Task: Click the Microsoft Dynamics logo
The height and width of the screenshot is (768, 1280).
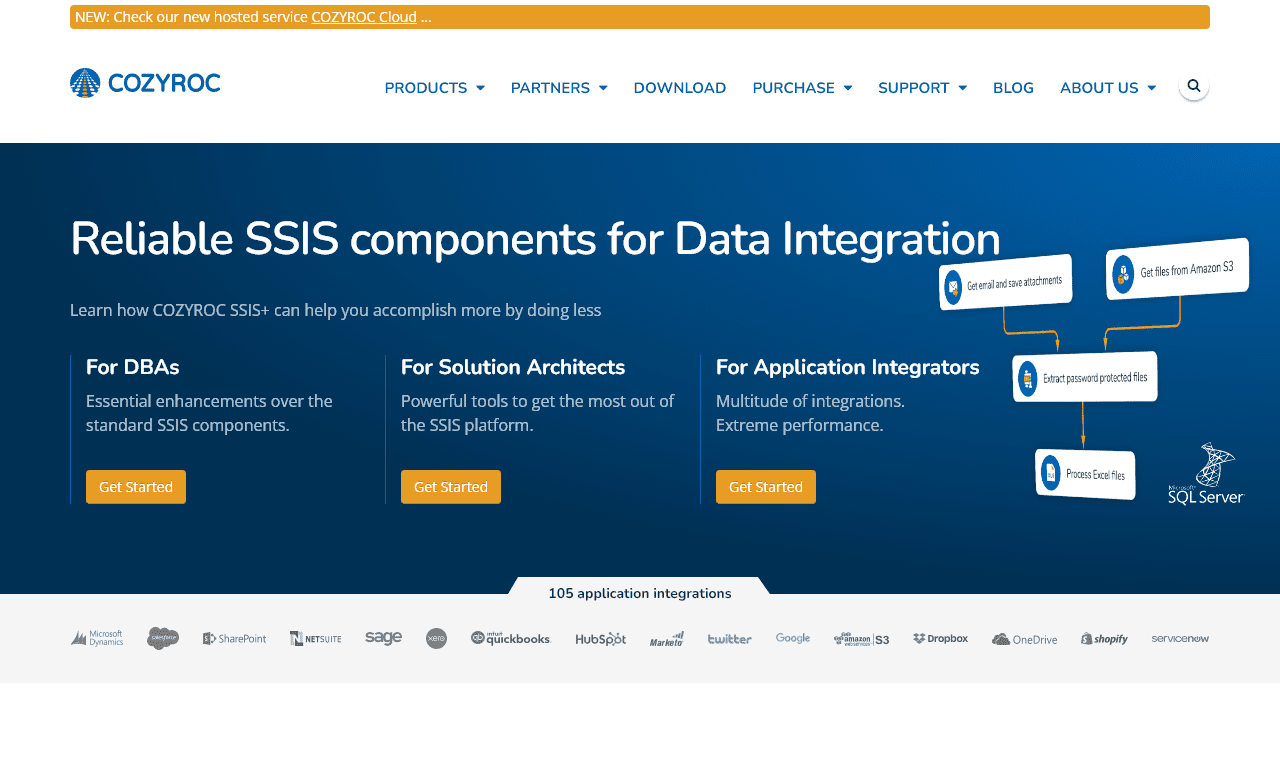Action: [97, 638]
